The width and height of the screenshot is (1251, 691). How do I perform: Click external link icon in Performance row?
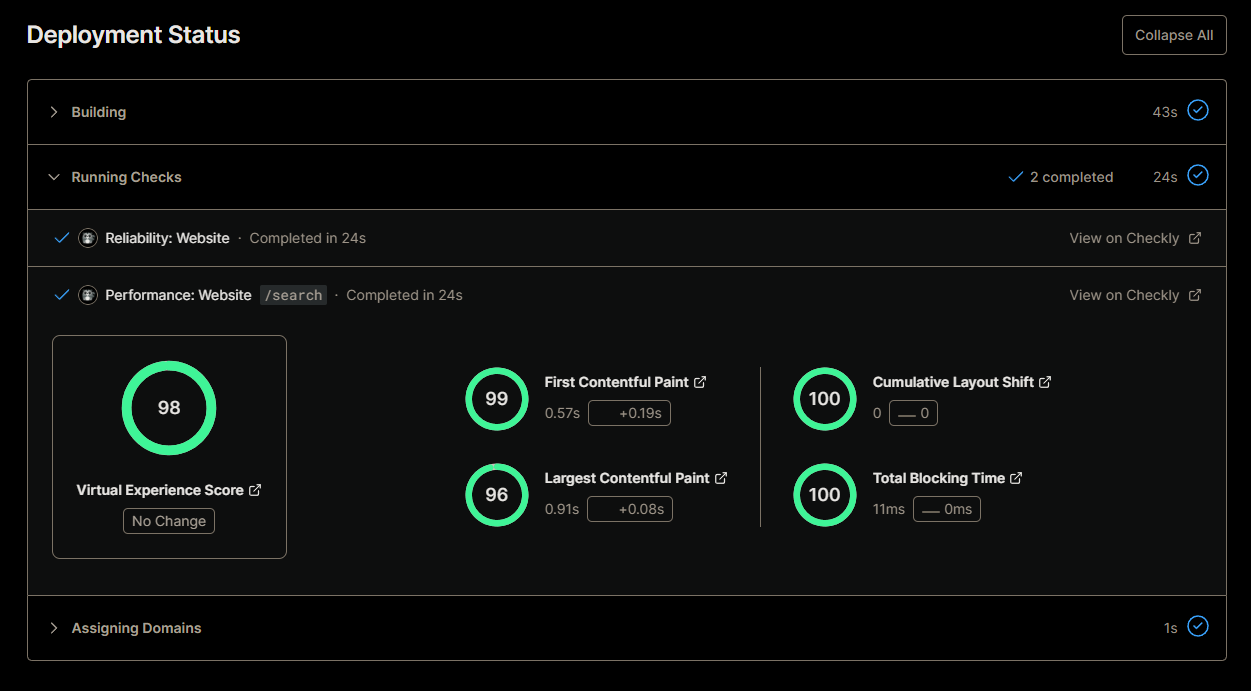tap(1195, 295)
